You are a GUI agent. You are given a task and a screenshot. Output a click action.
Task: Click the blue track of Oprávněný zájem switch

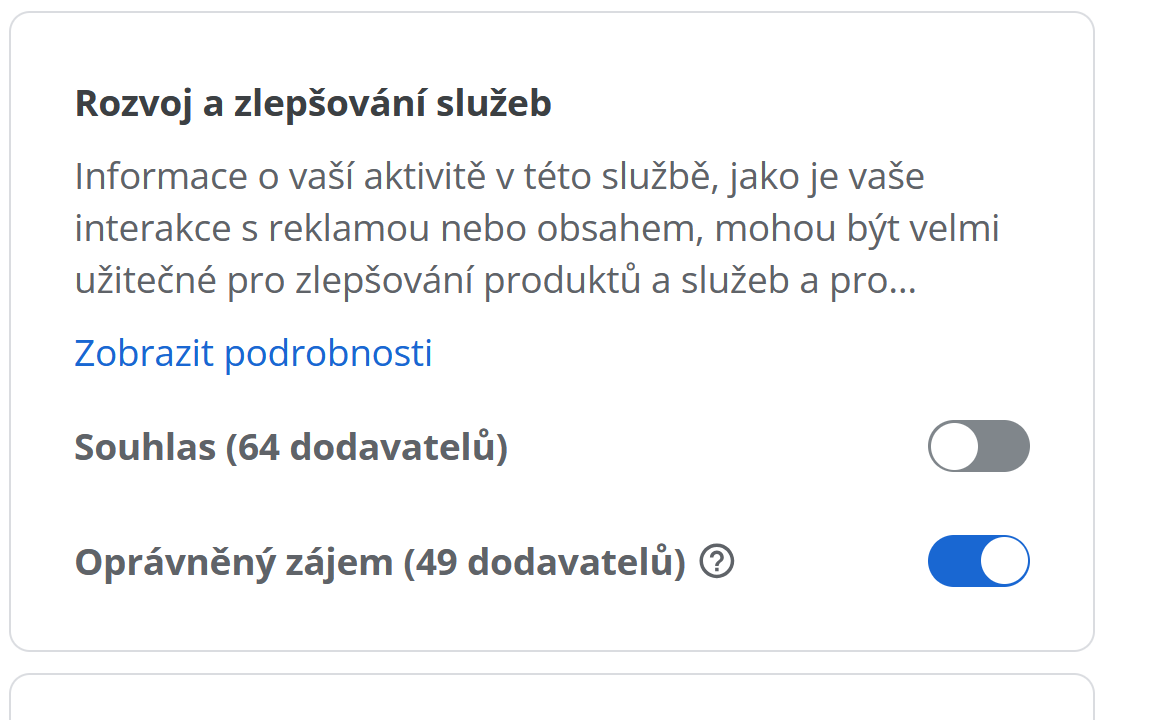[952, 561]
